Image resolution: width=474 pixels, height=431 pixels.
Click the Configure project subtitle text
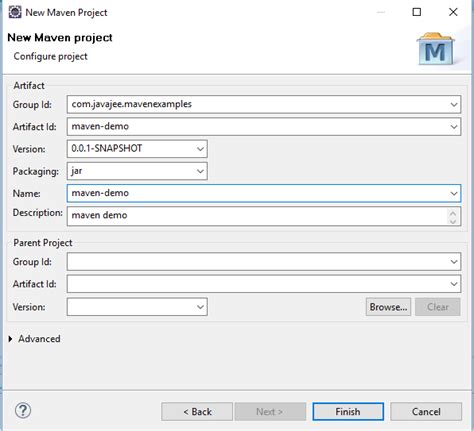coord(51,56)
